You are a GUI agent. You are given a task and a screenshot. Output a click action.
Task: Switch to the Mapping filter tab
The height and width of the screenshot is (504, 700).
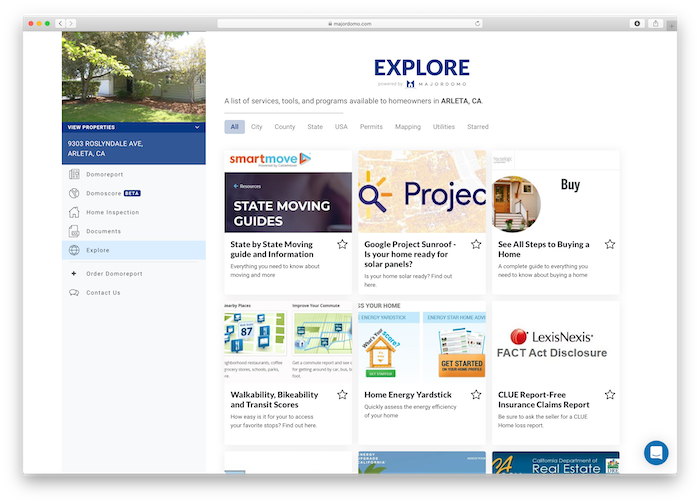tap(408, 127)
